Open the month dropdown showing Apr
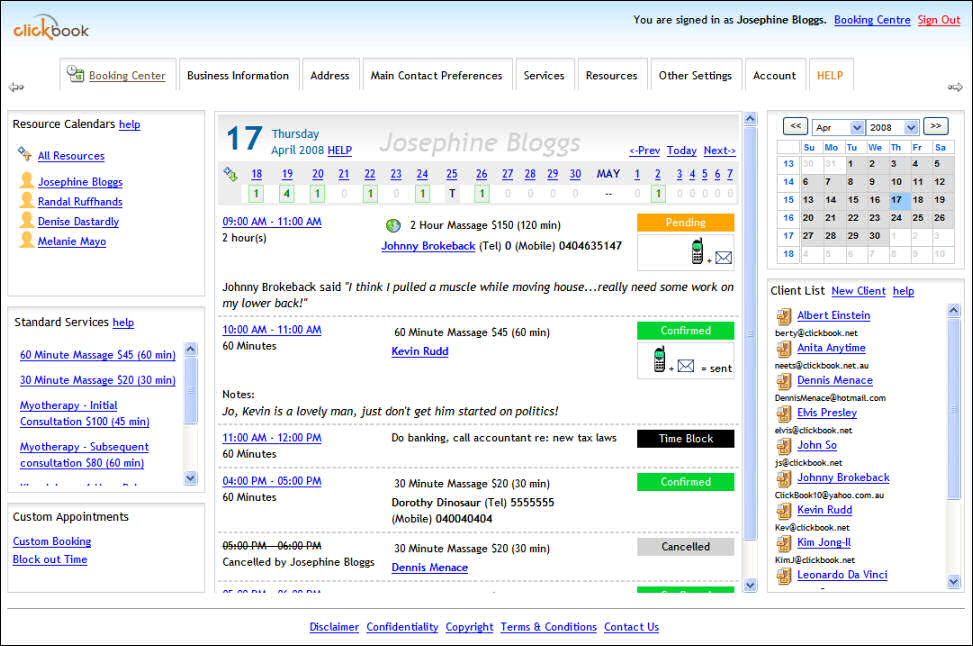This screenshot has height=646, width=973. [x=838, y=127]
